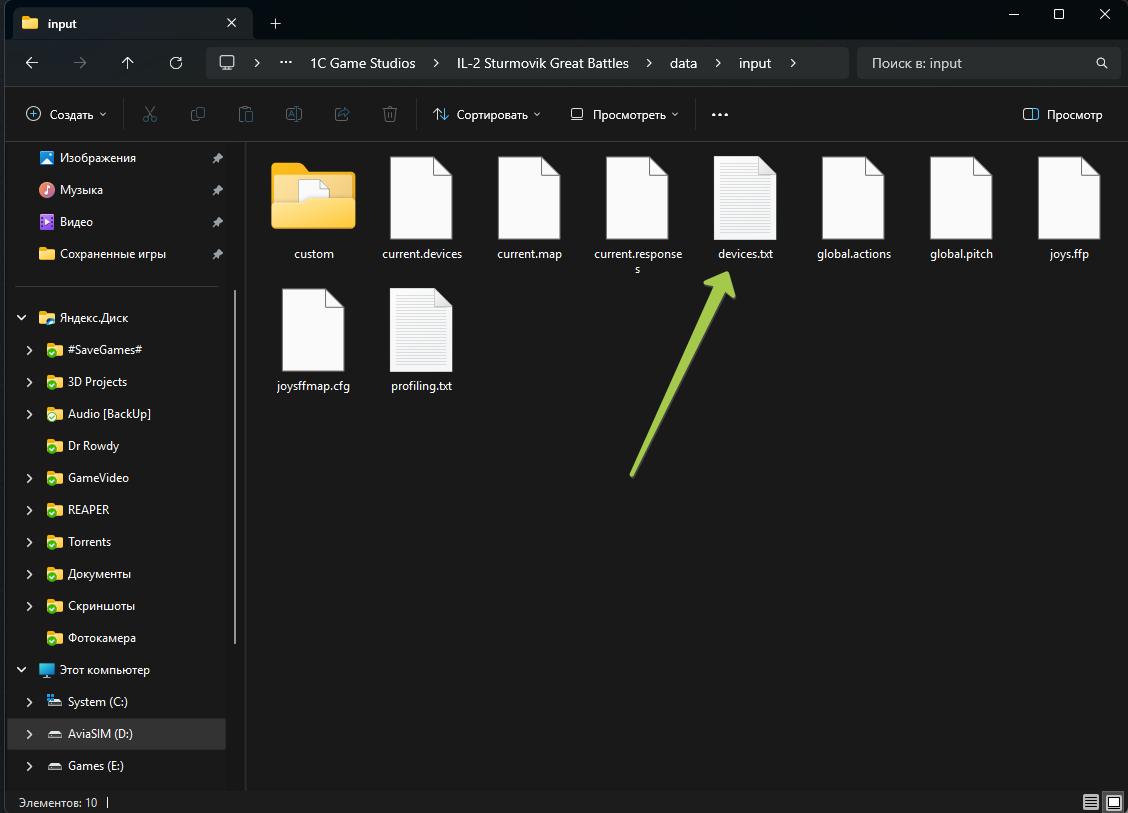Click the Создать new item button
The width and height of the screenshot is (1128, 813).
[66, 115]
